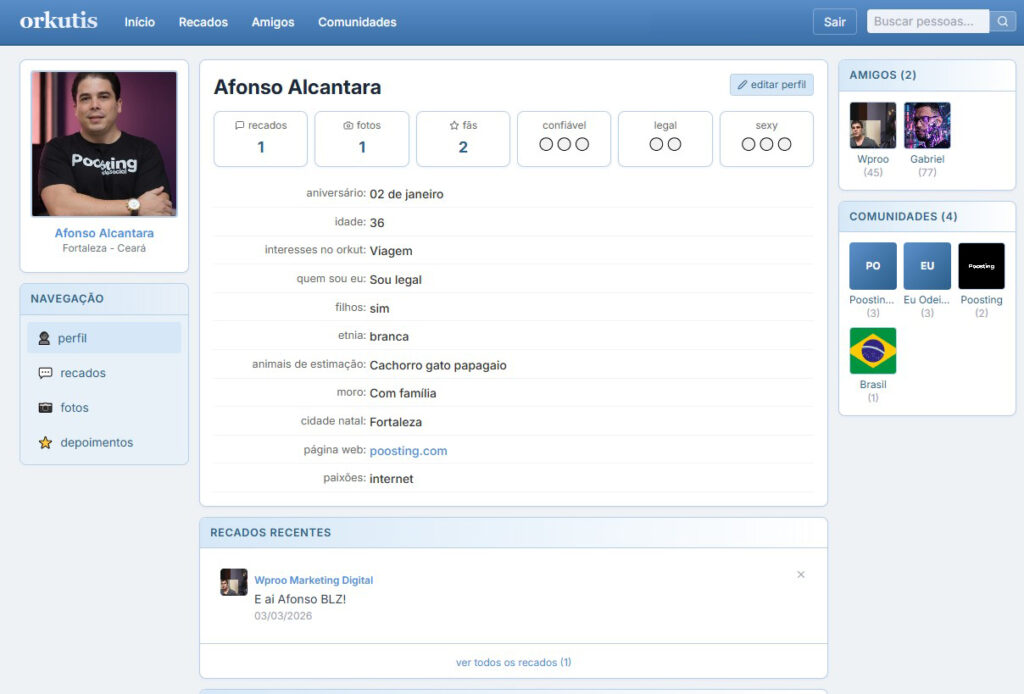
Task: Open the recados counter box
Action: 261,138
